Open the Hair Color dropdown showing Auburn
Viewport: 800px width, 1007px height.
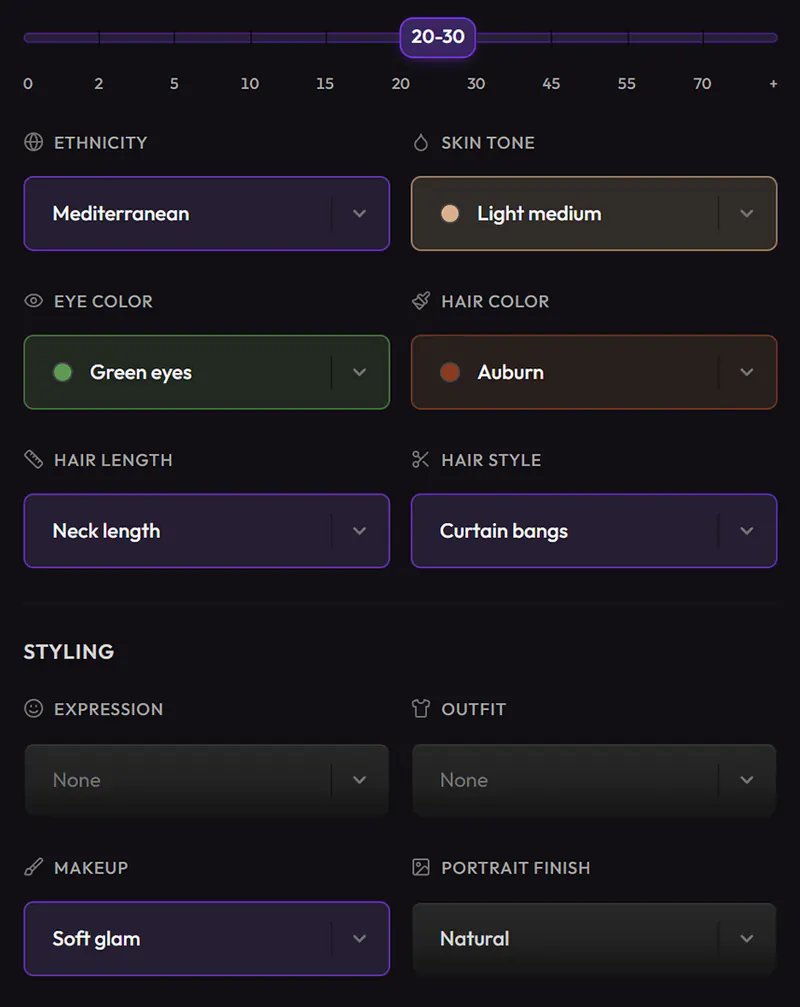point(594,372)
